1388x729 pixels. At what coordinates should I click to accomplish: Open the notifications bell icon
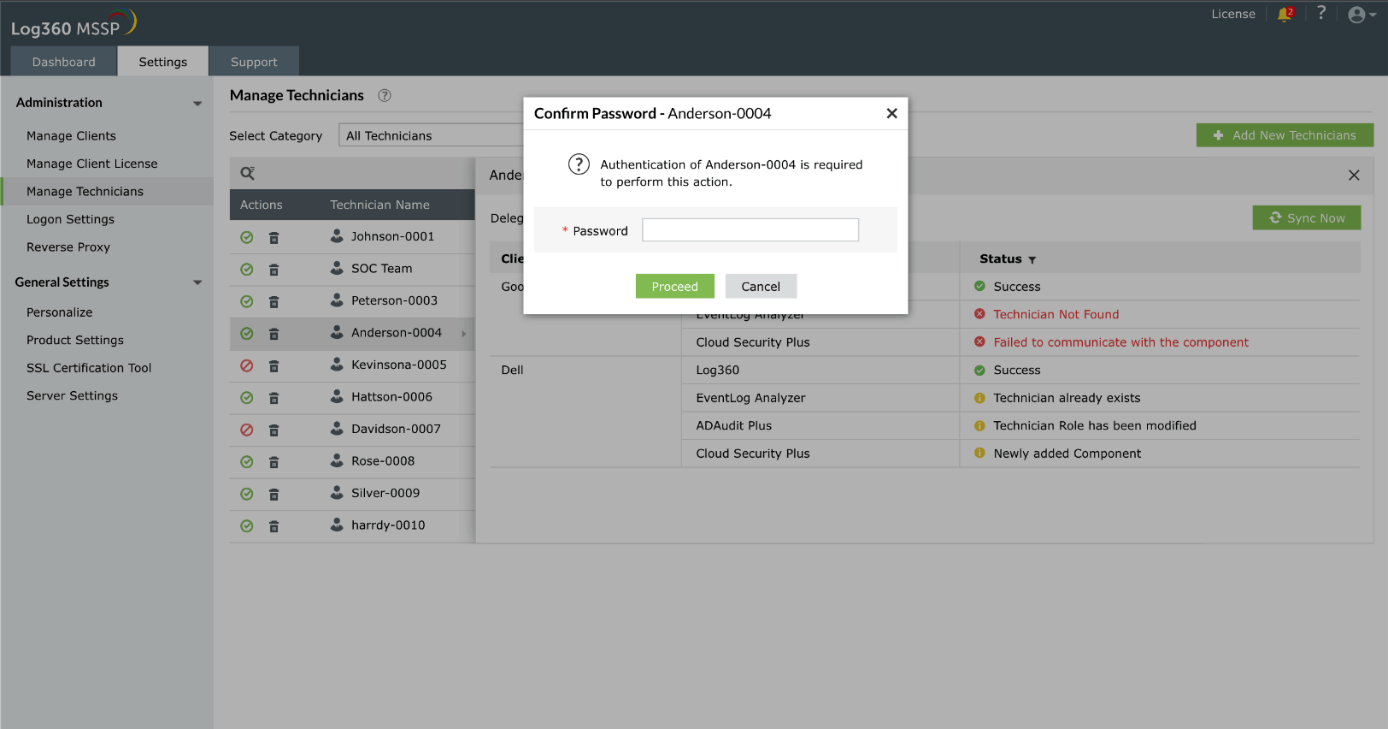point(1285,14)
